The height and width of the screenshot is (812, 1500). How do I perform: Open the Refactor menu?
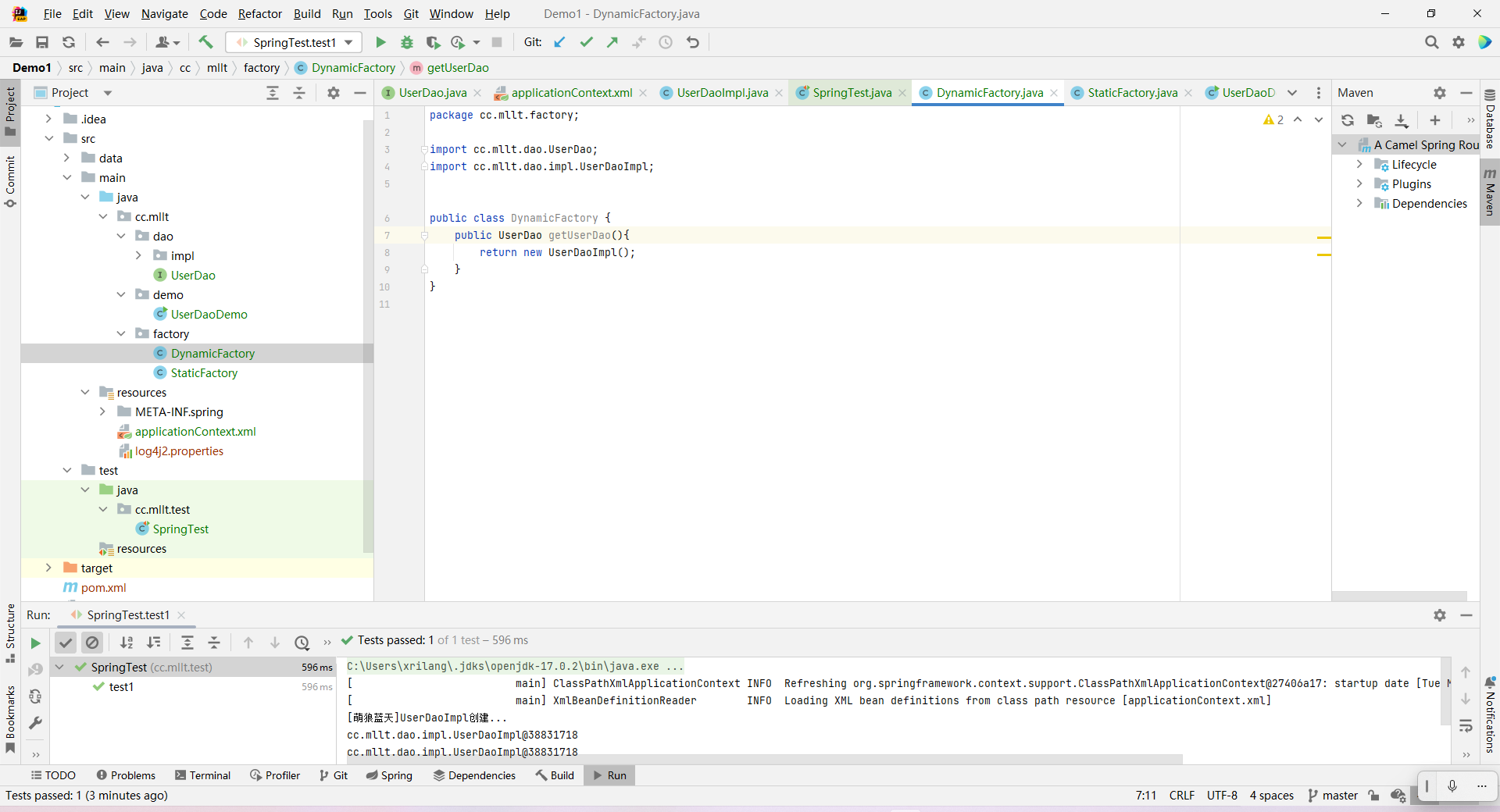tap(259, 13)
